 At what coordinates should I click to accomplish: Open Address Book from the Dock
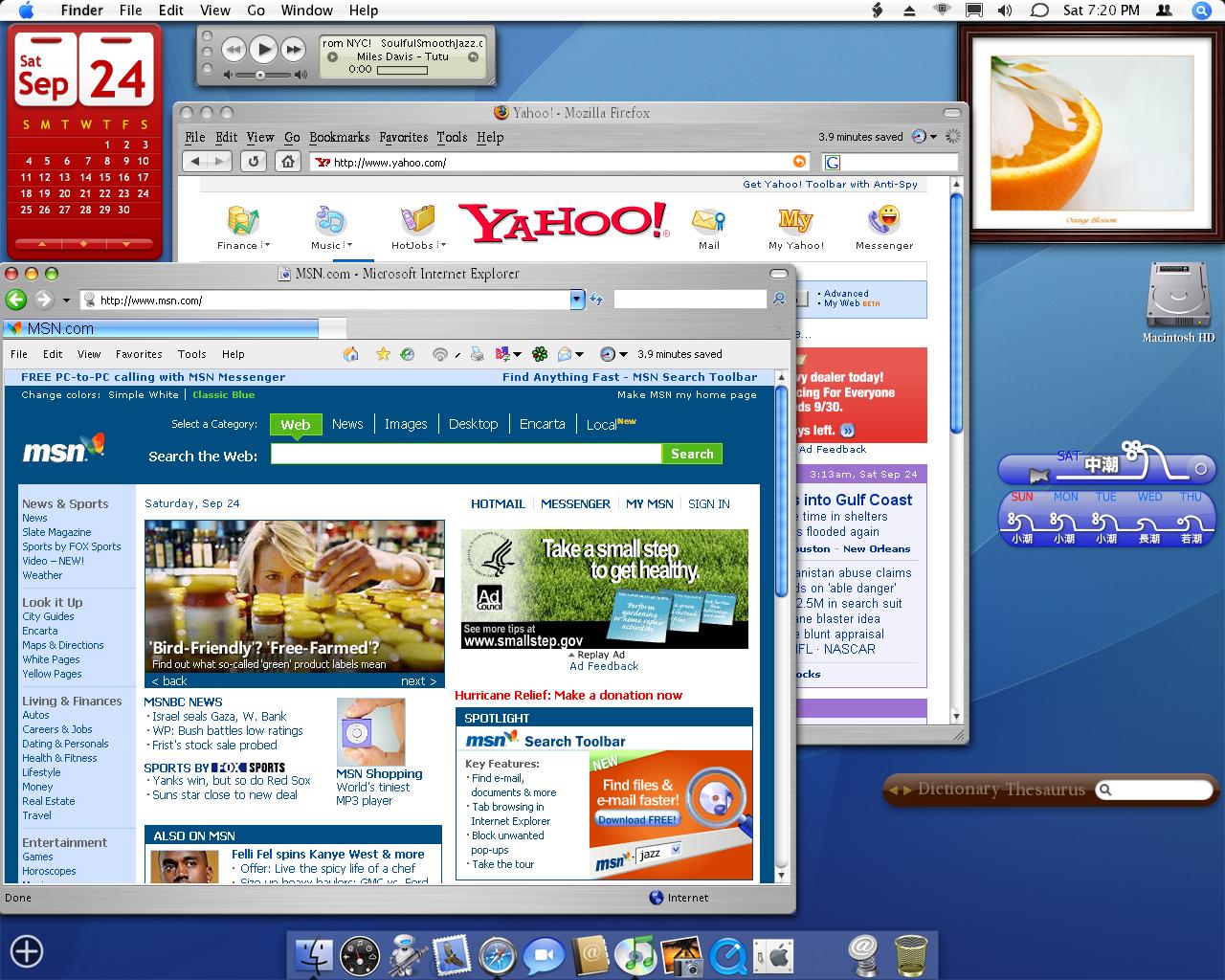(590, 955)
